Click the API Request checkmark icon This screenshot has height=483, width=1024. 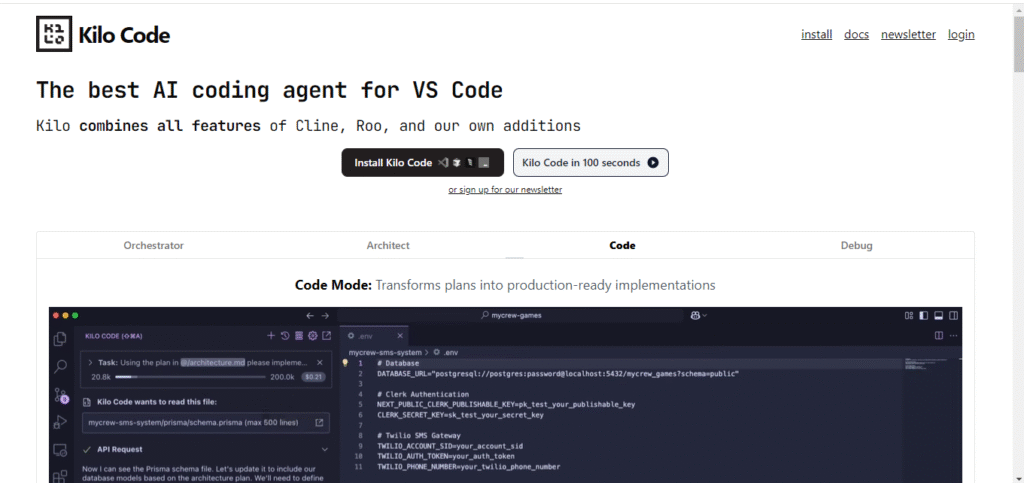pos(86,449)
